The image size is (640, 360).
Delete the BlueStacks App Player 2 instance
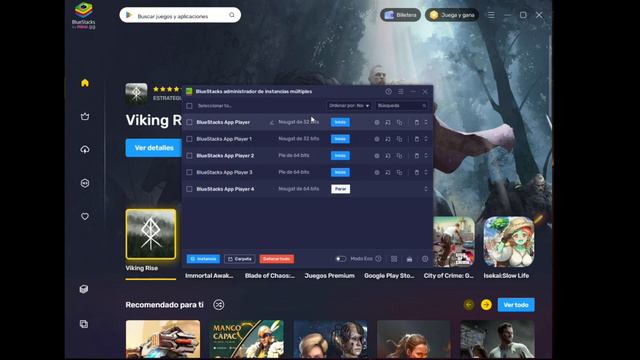coord(416,156)
